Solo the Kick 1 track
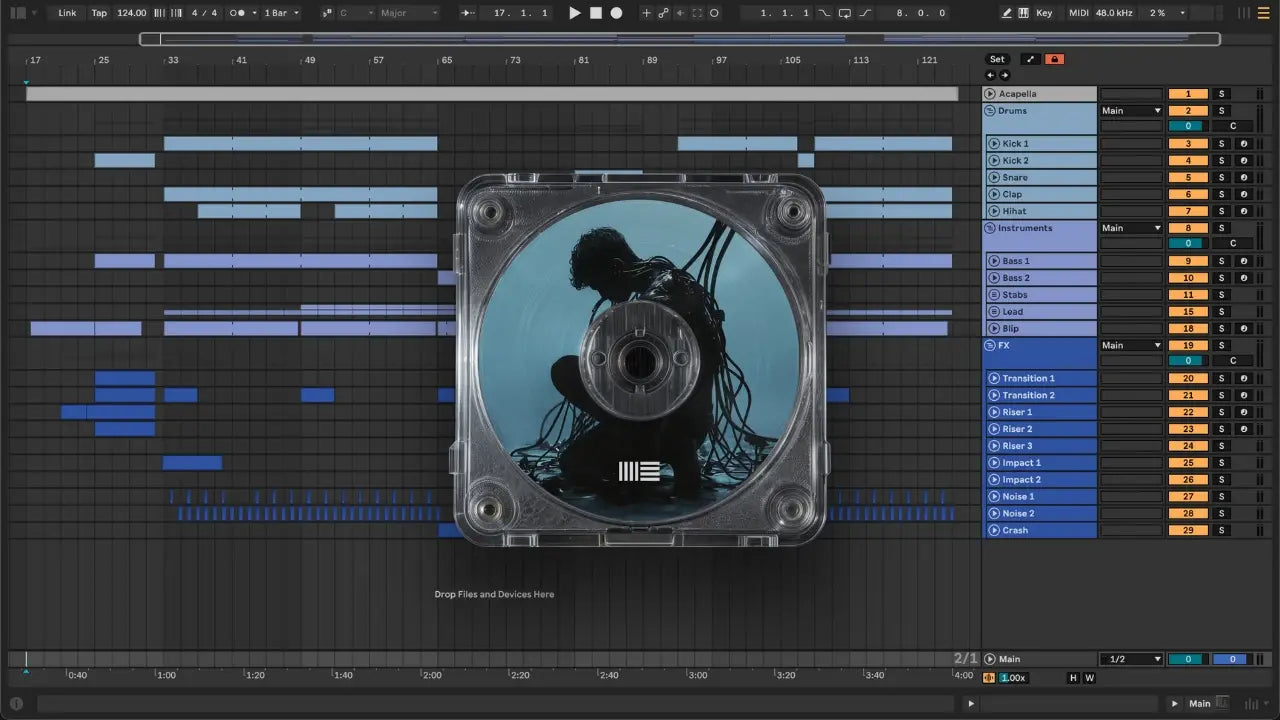The height and width of the screenshot is (720, 1280). 1221,144
